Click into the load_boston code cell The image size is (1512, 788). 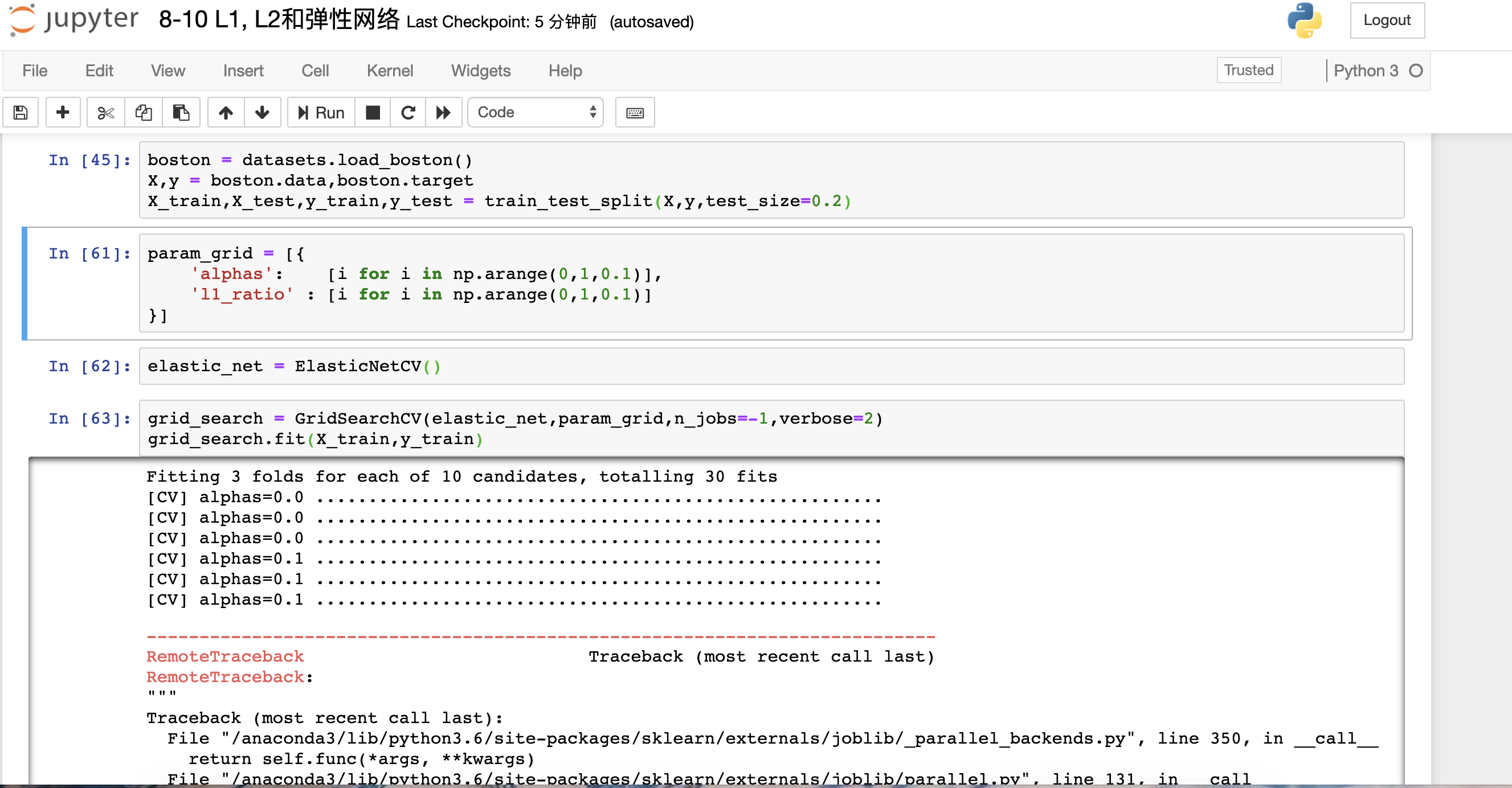[771, 180]
